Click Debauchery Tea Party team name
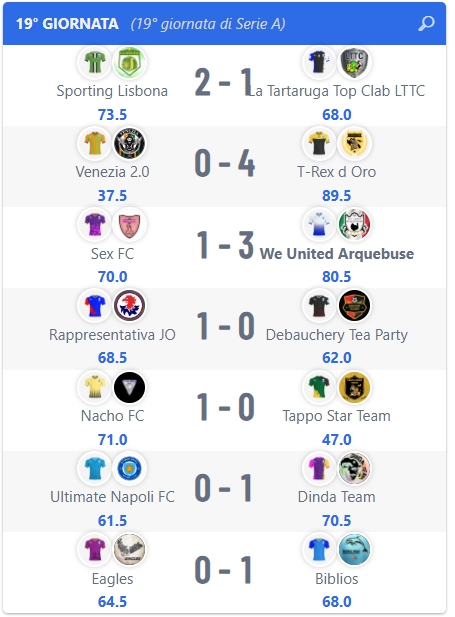This screenshot has width=455, height=617. tap(337, 335)
